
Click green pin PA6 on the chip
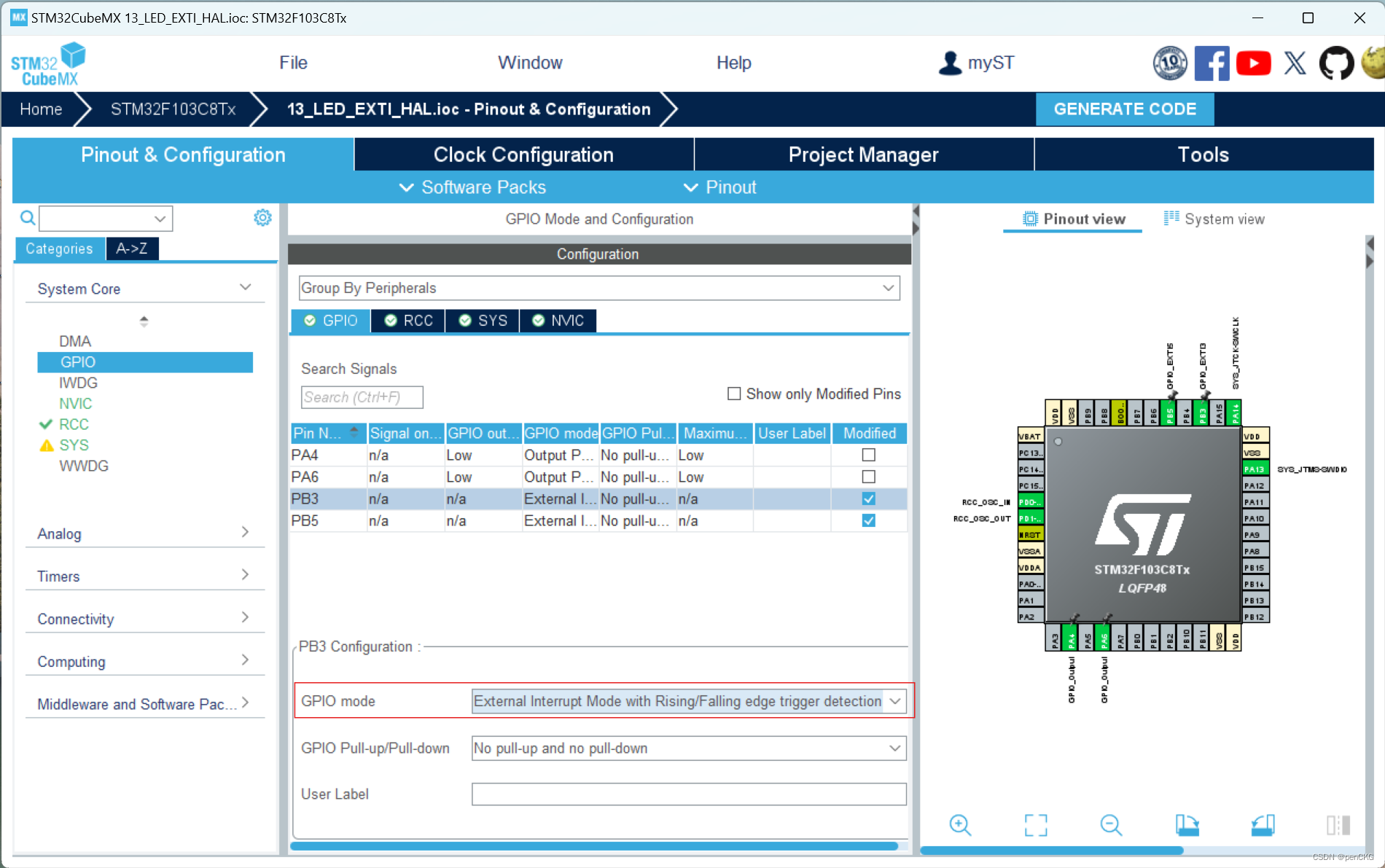pyautogui.click(x=1104, y=639)
